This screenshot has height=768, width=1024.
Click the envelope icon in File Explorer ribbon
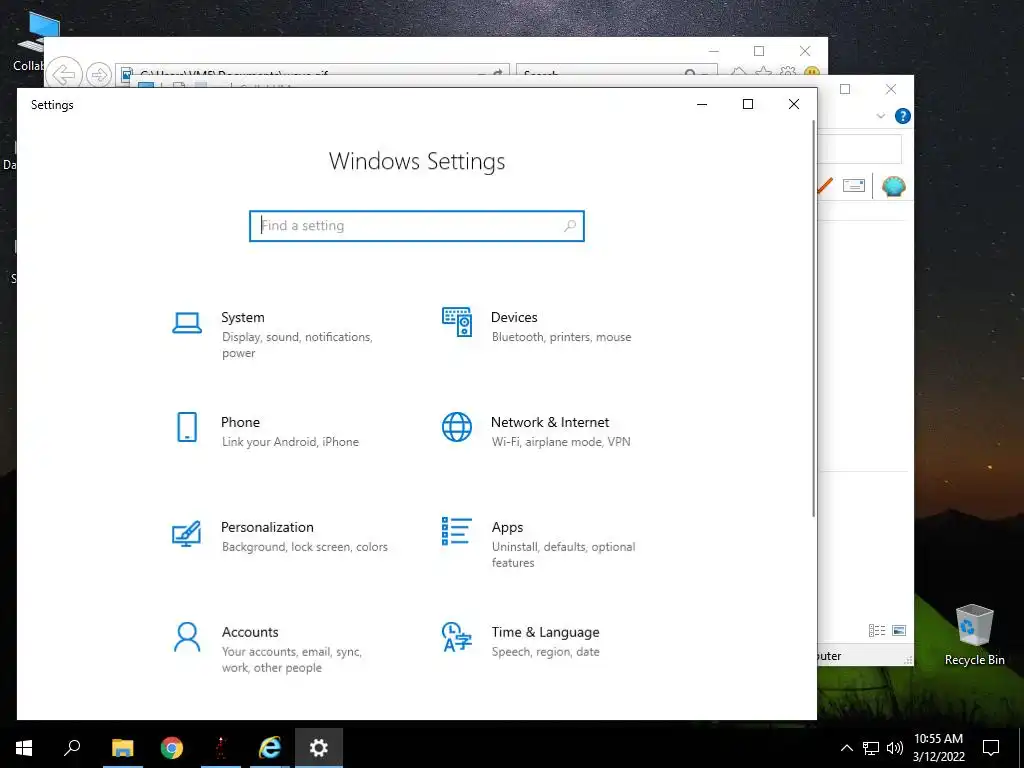click(x=854, y=186)
